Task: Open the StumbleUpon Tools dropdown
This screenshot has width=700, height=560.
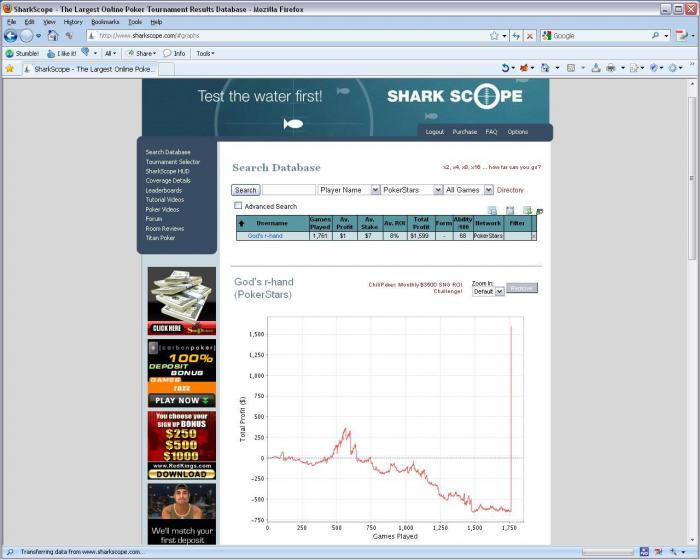Action: click(205, 53)
